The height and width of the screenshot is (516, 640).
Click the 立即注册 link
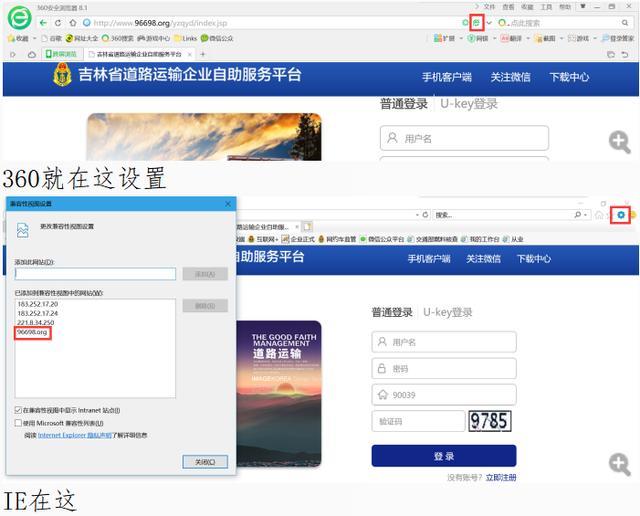501,478
